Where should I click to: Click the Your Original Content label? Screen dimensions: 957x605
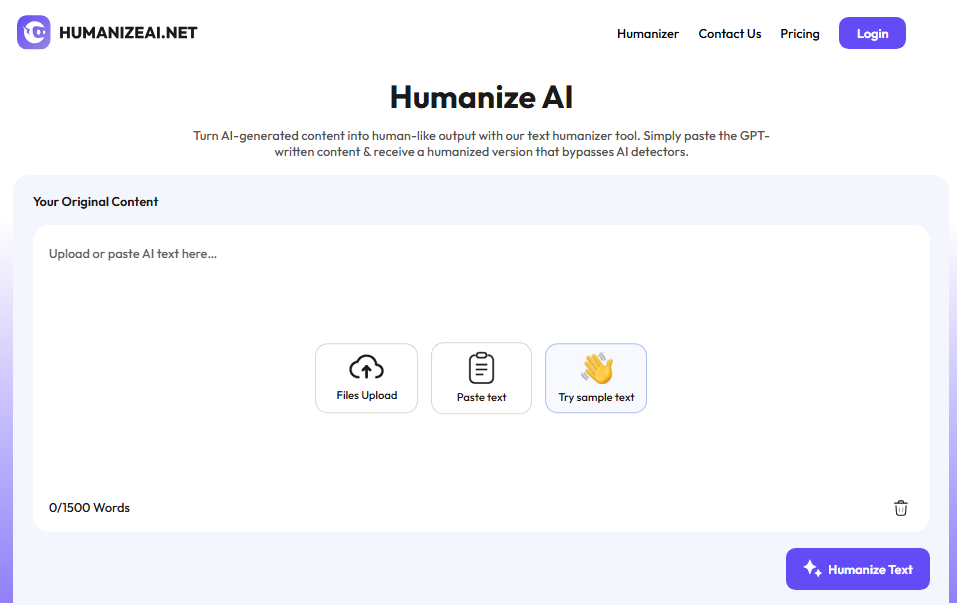95,202
